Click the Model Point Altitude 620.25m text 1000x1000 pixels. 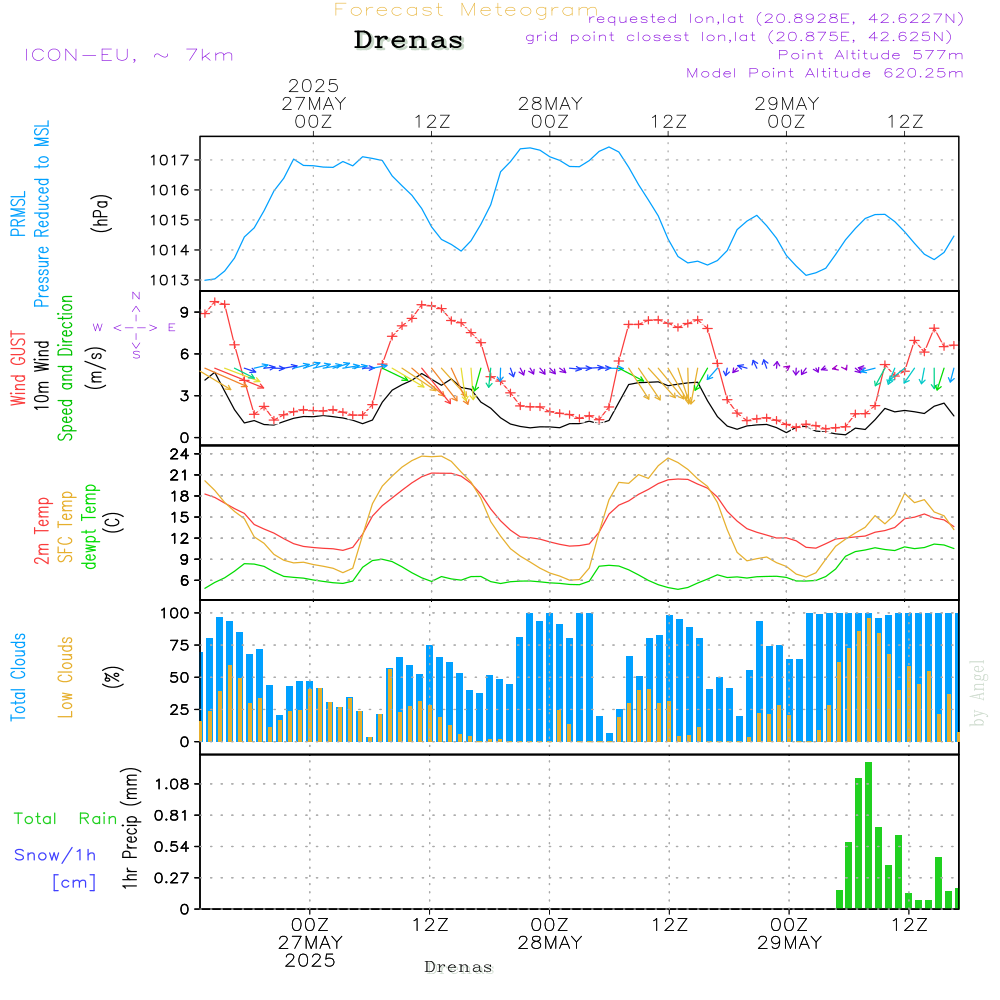tap(825, 73)
